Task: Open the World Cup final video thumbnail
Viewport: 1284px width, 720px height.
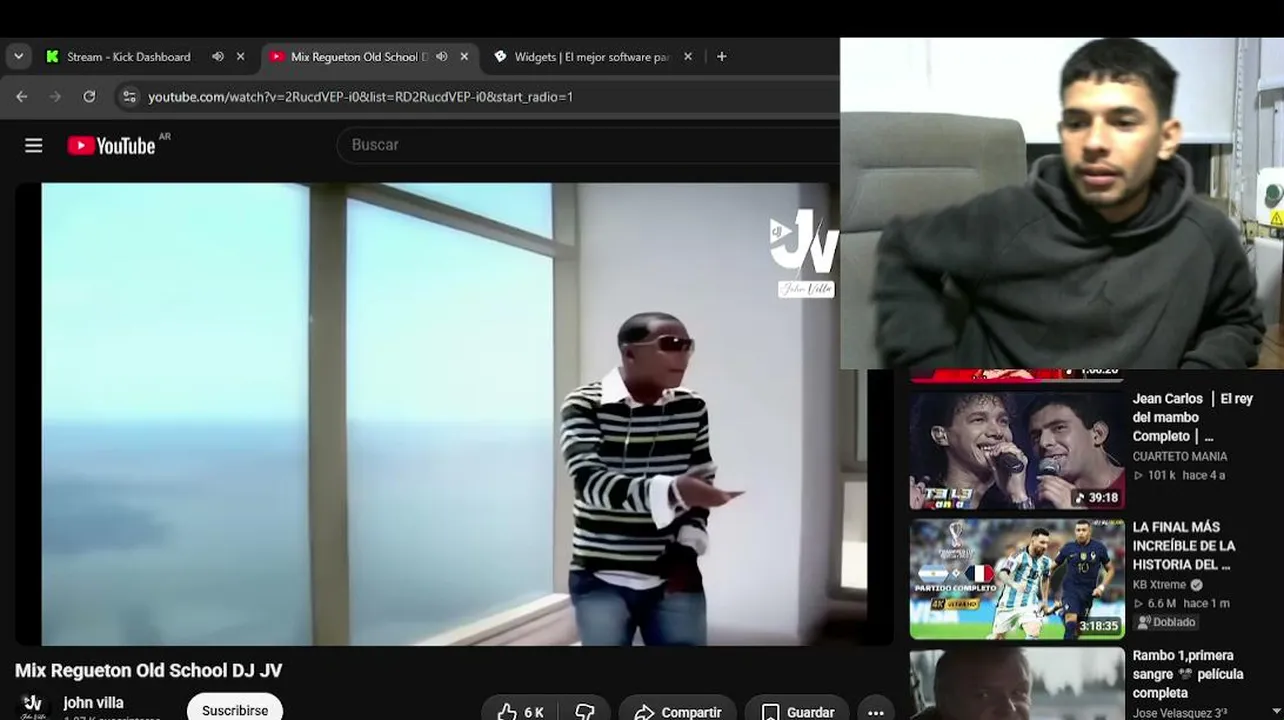Action: point(1017,578)
